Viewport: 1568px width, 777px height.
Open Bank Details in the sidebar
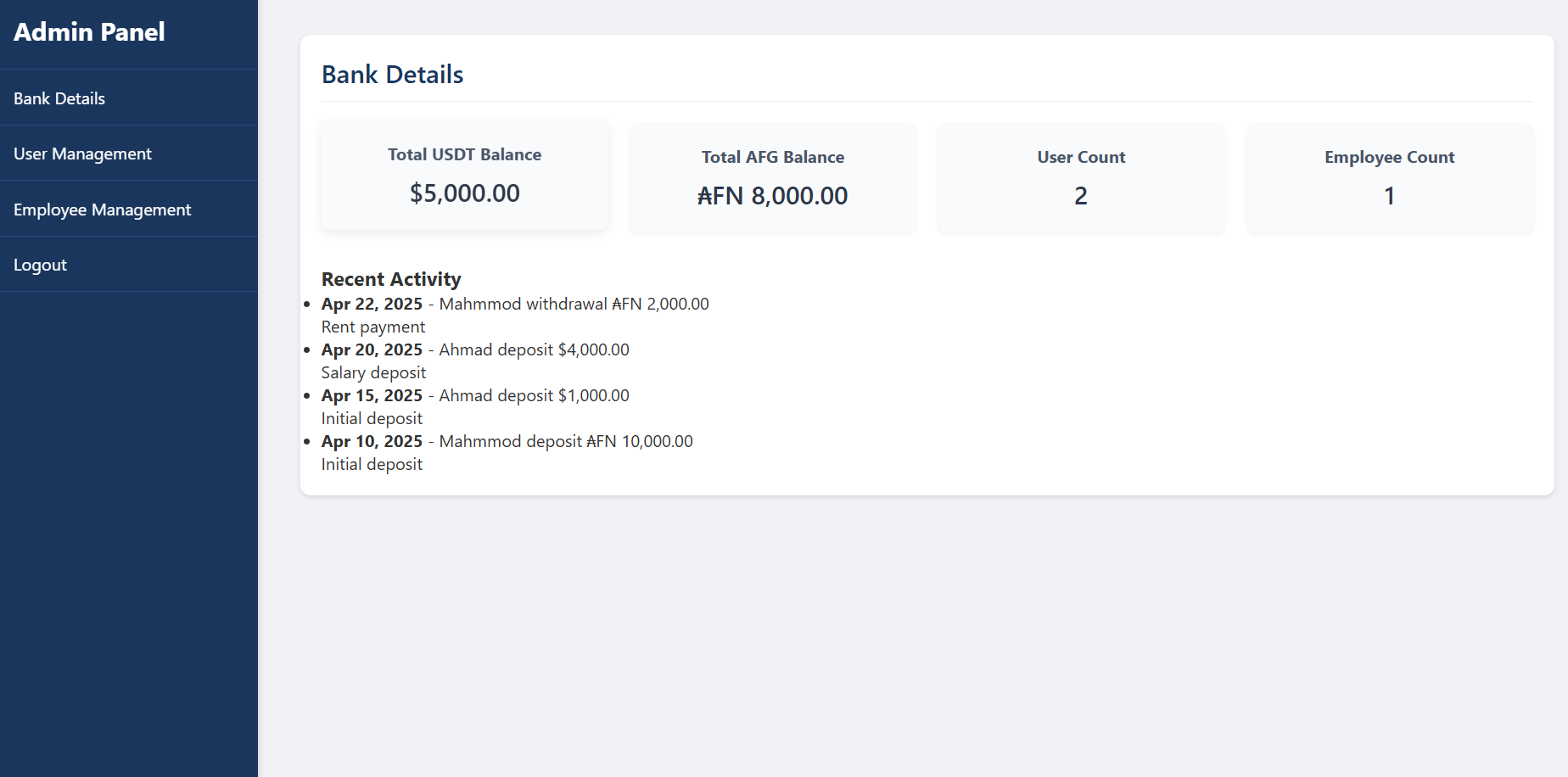59,98
